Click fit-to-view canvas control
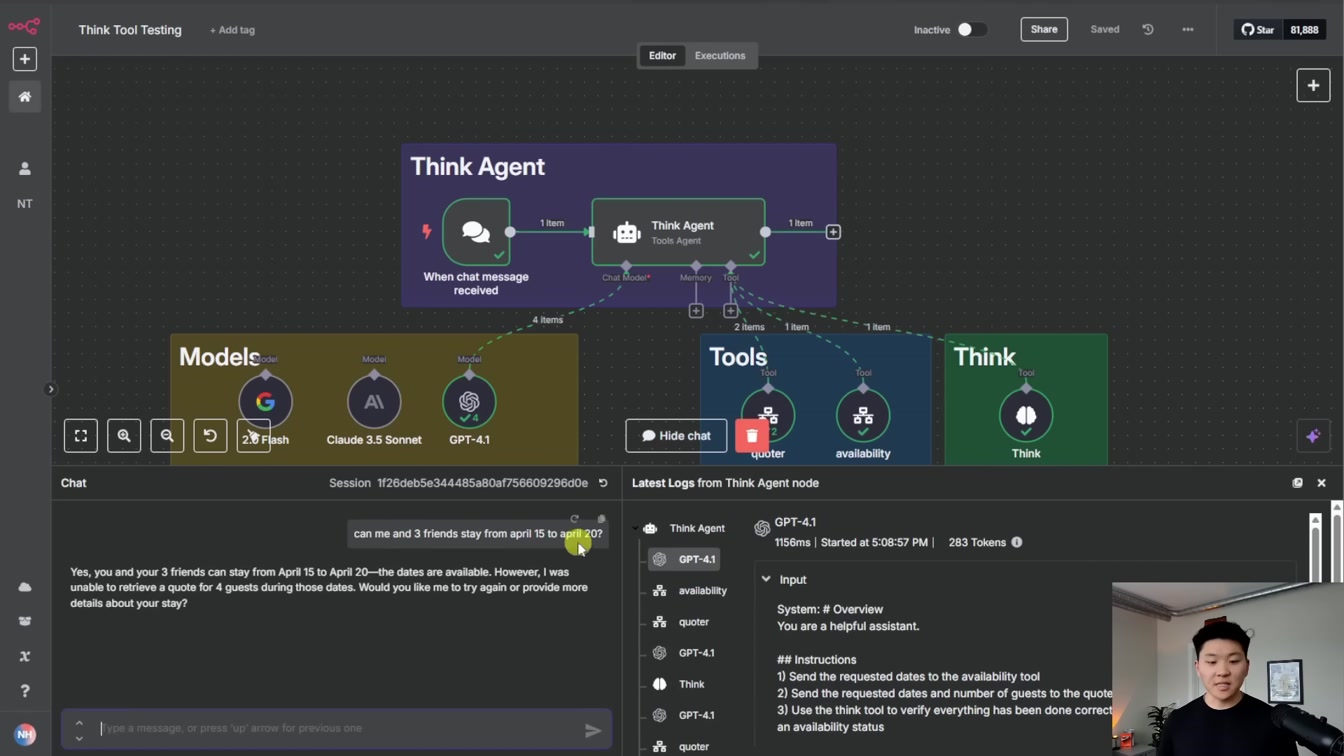The width and height of the screenshot is (1344, 756). (x=81, y=436)
